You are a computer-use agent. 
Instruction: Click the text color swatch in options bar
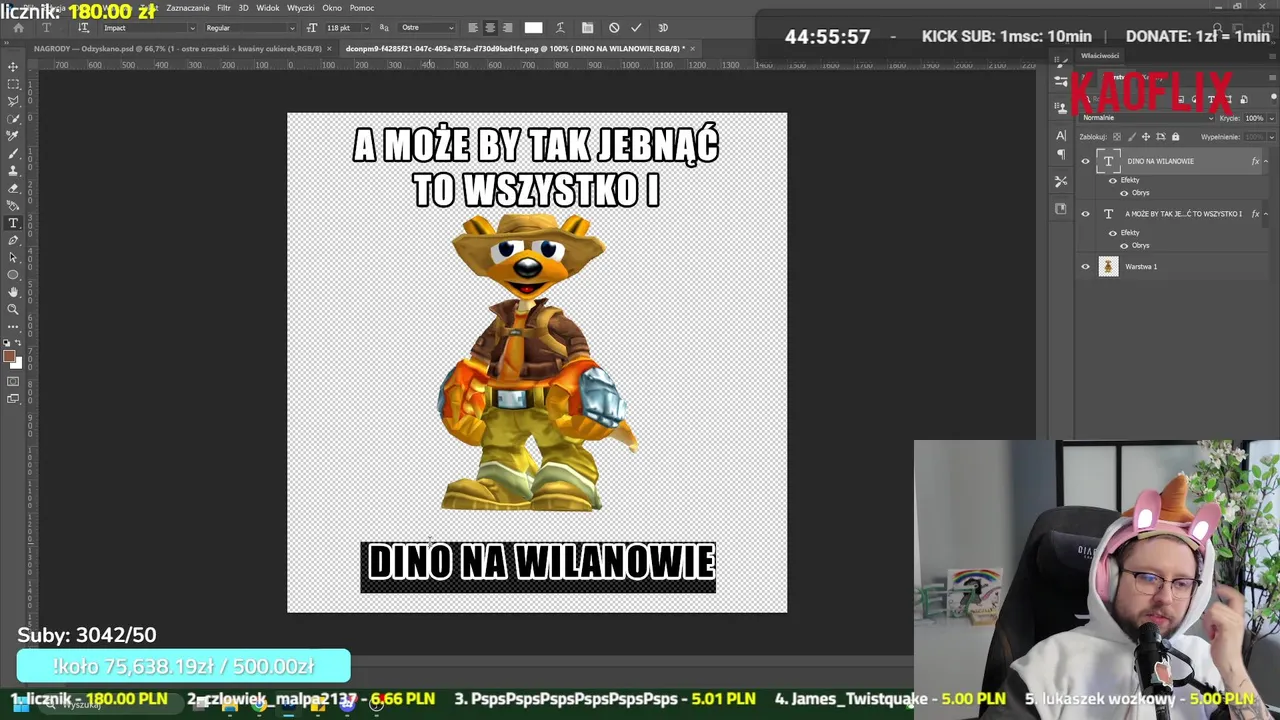coord(533,28)
